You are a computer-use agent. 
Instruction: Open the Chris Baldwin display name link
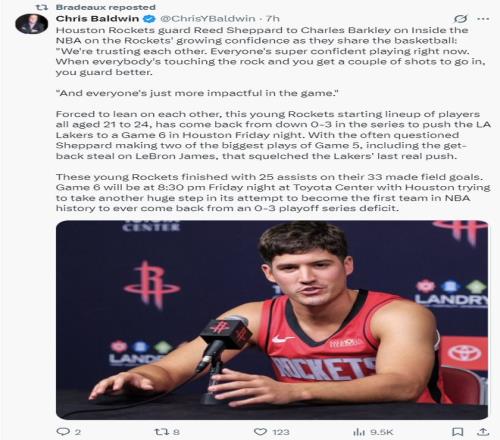point(97,19)
